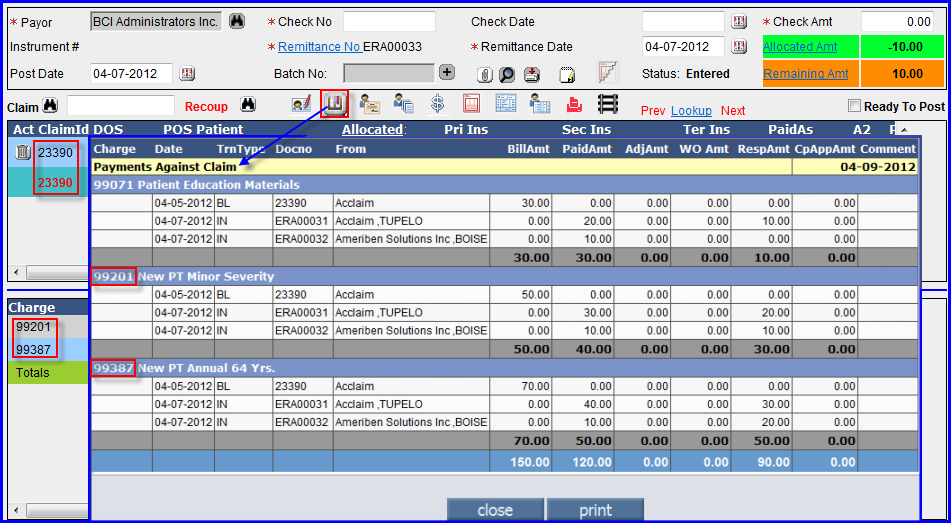Go to Next claim
Screen dimensions: 951x523
pos(733,111)
